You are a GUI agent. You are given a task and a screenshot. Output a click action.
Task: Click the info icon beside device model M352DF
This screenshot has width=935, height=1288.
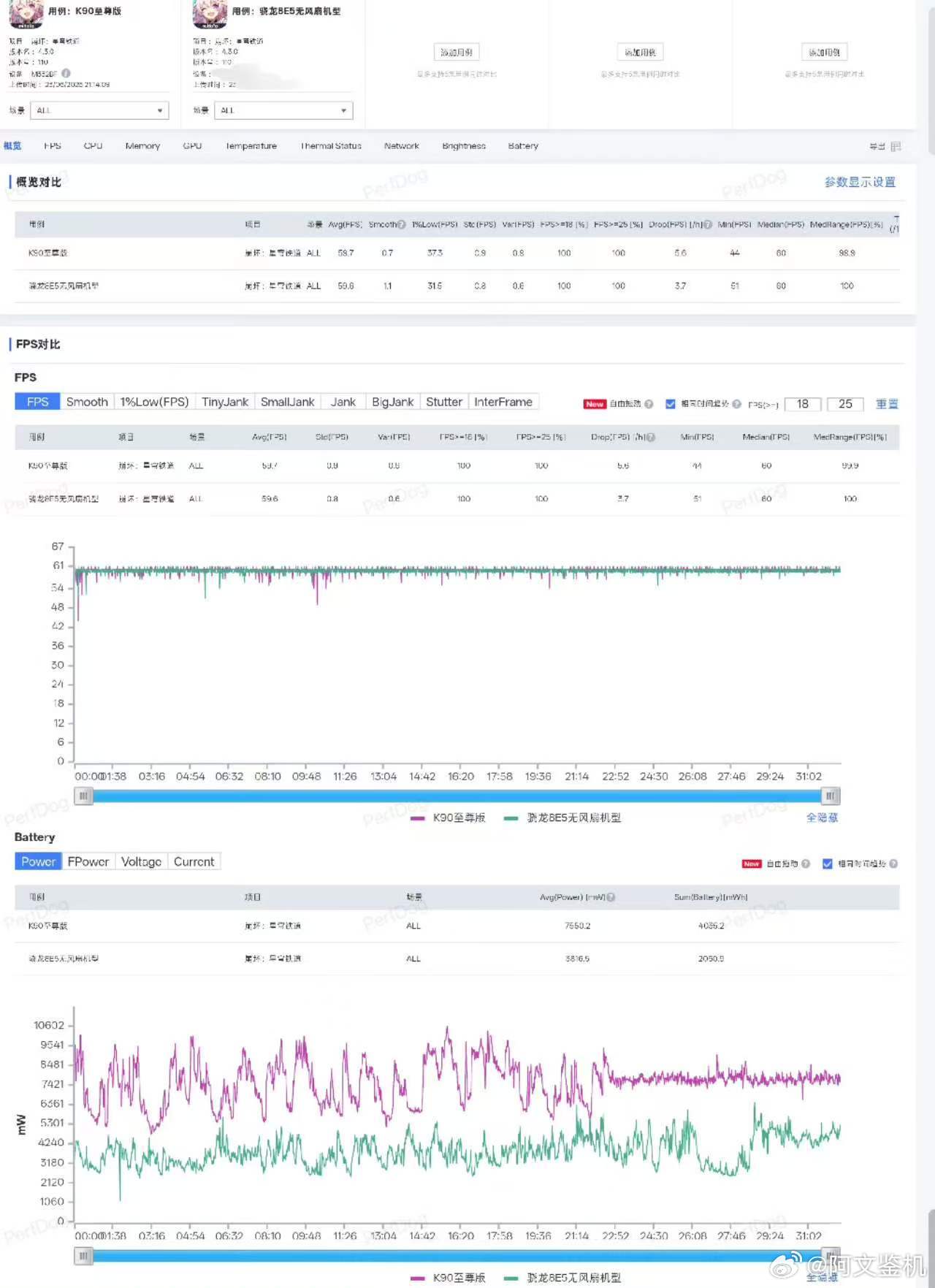tap(66, 73)
